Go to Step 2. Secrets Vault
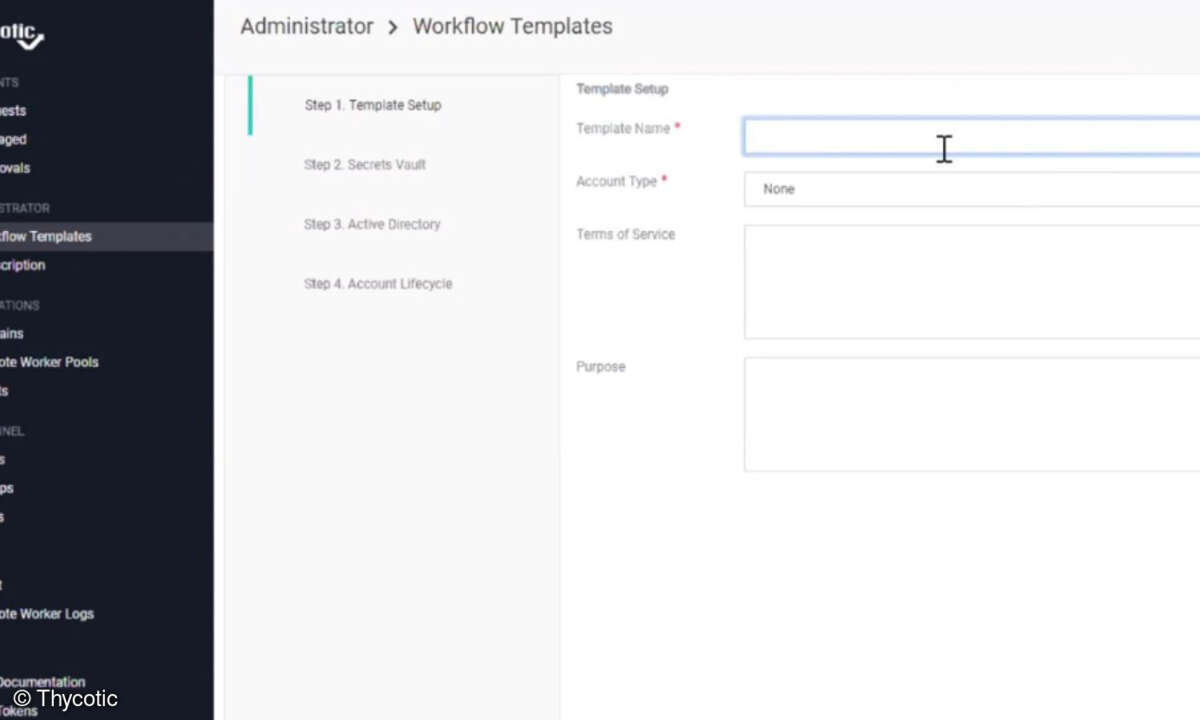This screenshot has width=1200, height=720. pyautogui.click(x=364, y=165)
